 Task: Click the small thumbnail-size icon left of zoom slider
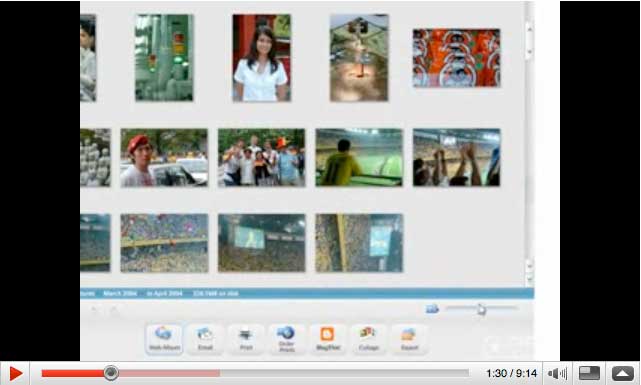(432, 309)
